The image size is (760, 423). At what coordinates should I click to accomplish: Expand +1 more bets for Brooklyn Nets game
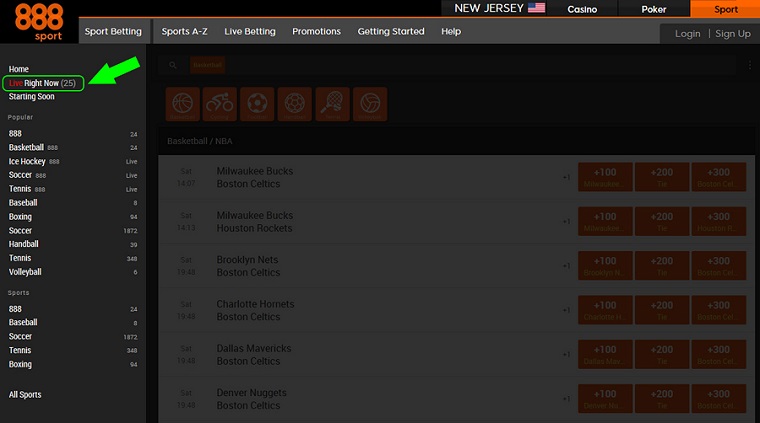(x=566, y=266)
